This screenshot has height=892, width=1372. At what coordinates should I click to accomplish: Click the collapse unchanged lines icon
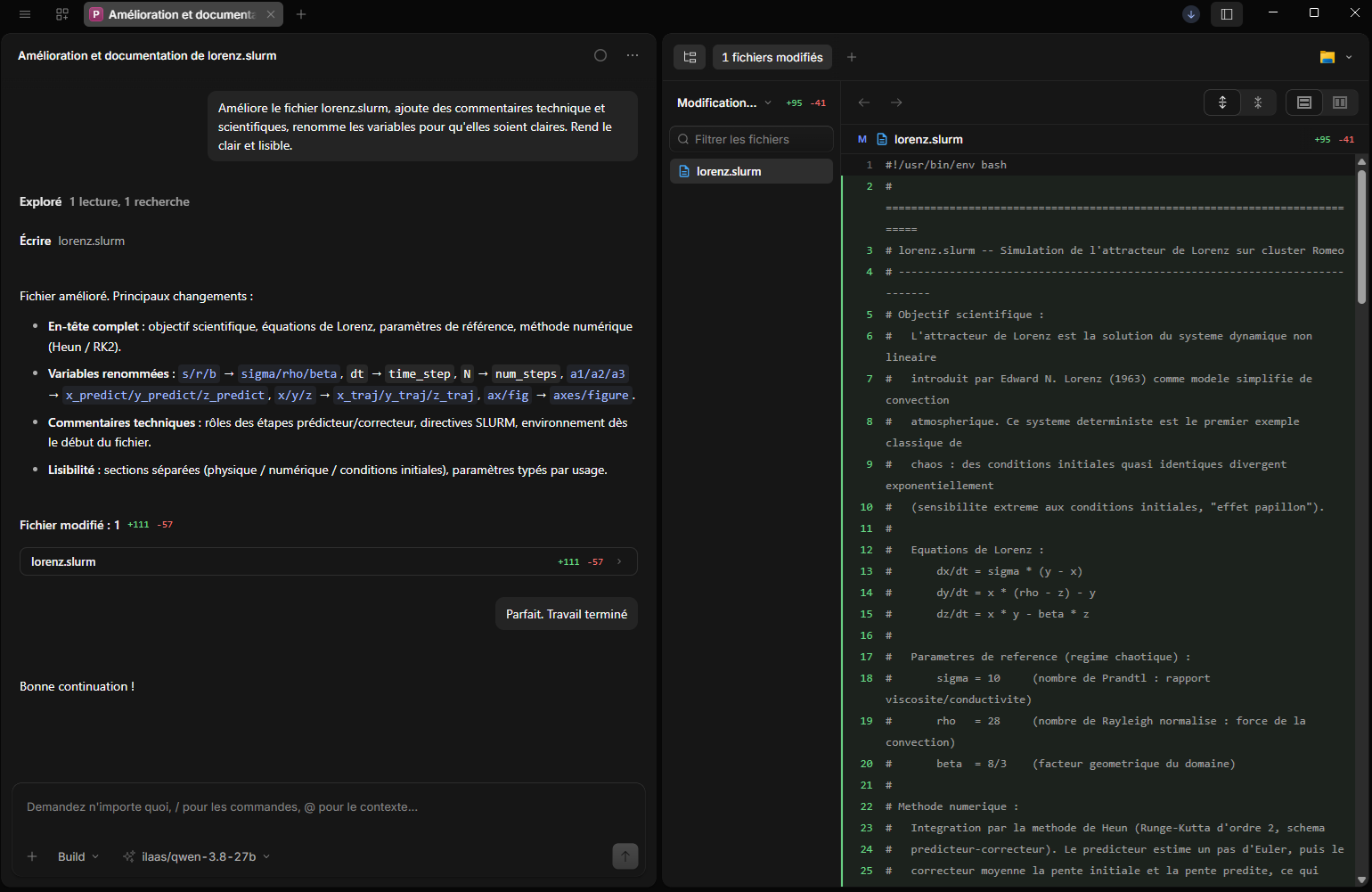pyautogui.click(x=1258, y=102)
